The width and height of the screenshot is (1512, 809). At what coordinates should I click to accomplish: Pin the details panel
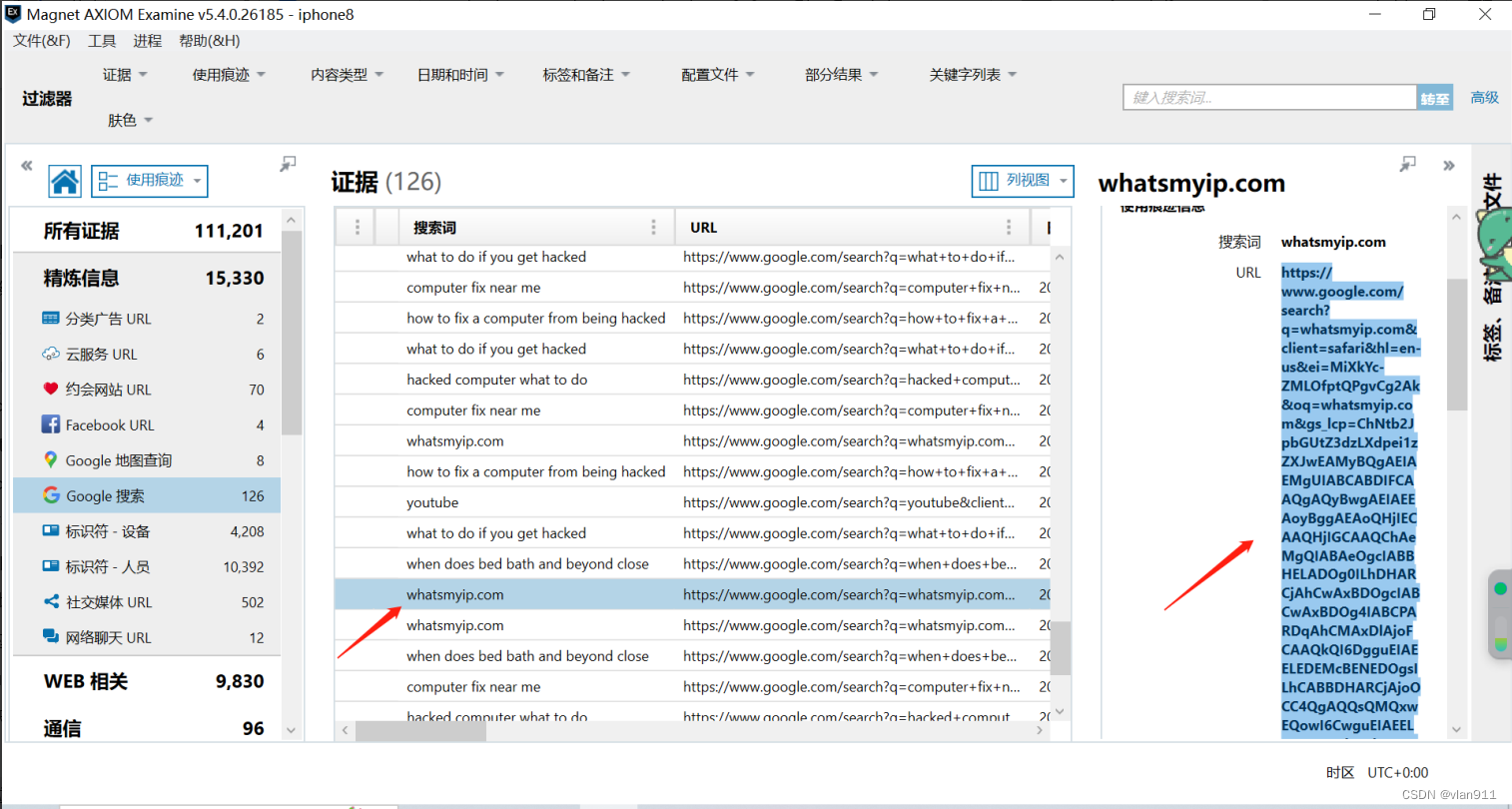coord(1408,164)
